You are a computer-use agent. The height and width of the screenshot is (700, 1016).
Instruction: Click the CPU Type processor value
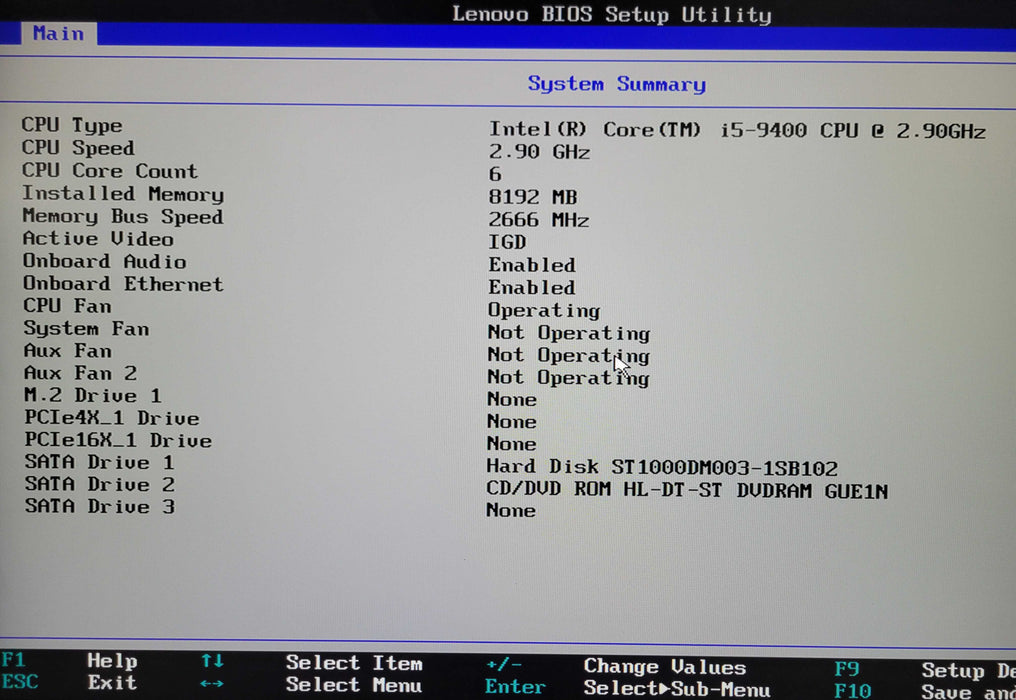[x=736, y=131]
